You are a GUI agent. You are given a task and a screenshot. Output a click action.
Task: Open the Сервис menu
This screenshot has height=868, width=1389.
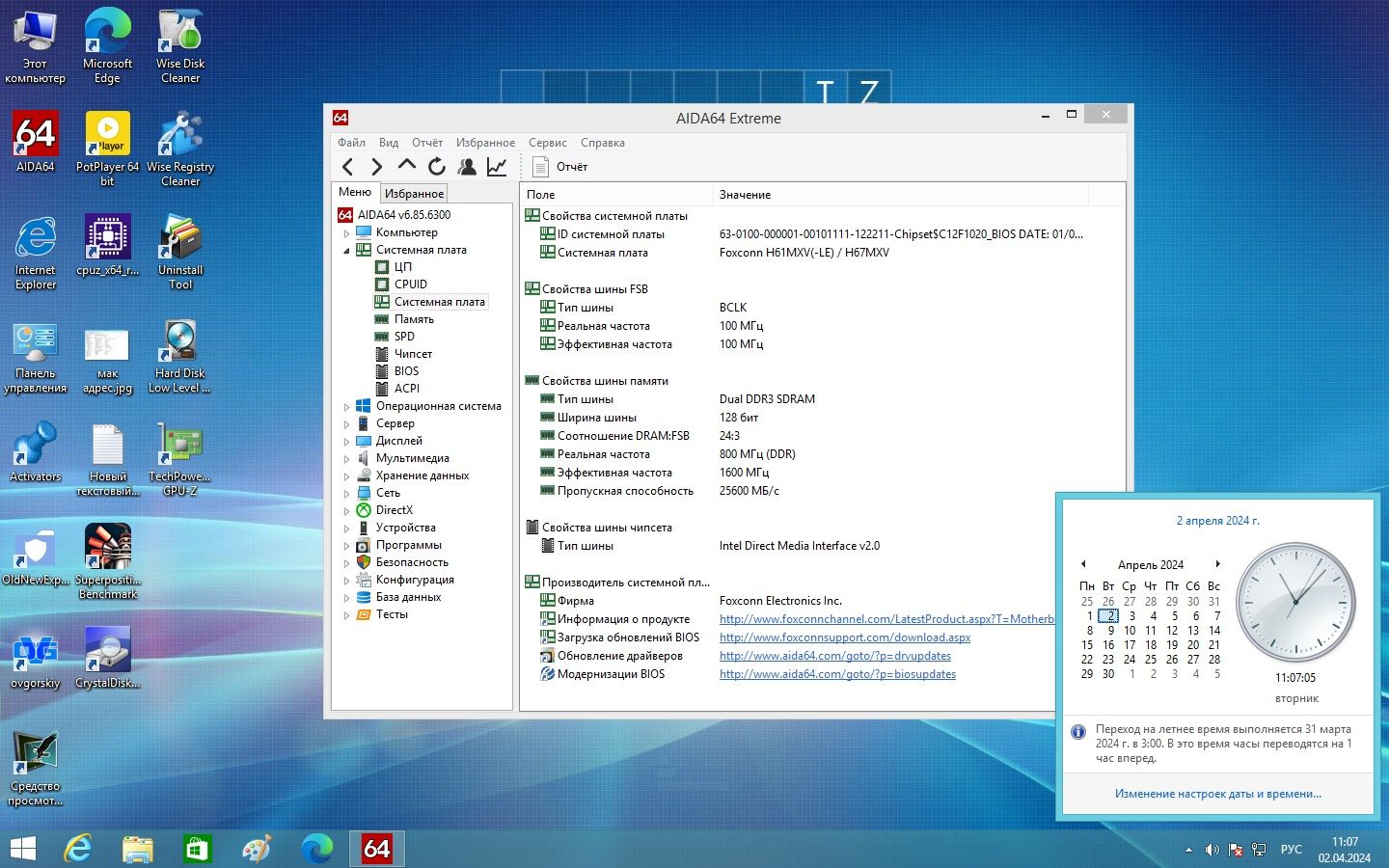pyautogui.click(x=548, y=143)
